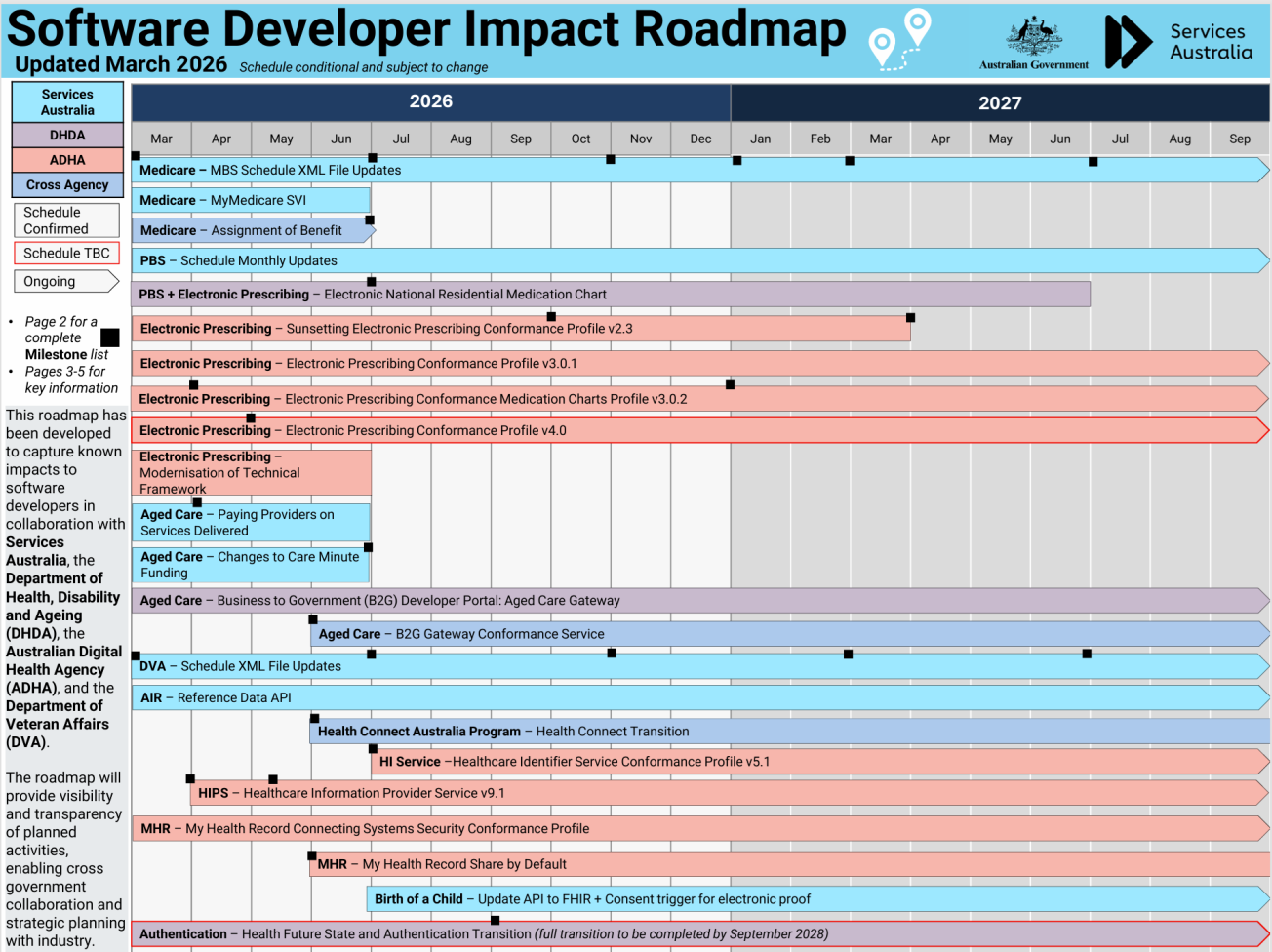This screenshot has width=1272, height=952.
Task: Select PBS Schedule Monthly Updates bar
Action: (x=700, y=260)
